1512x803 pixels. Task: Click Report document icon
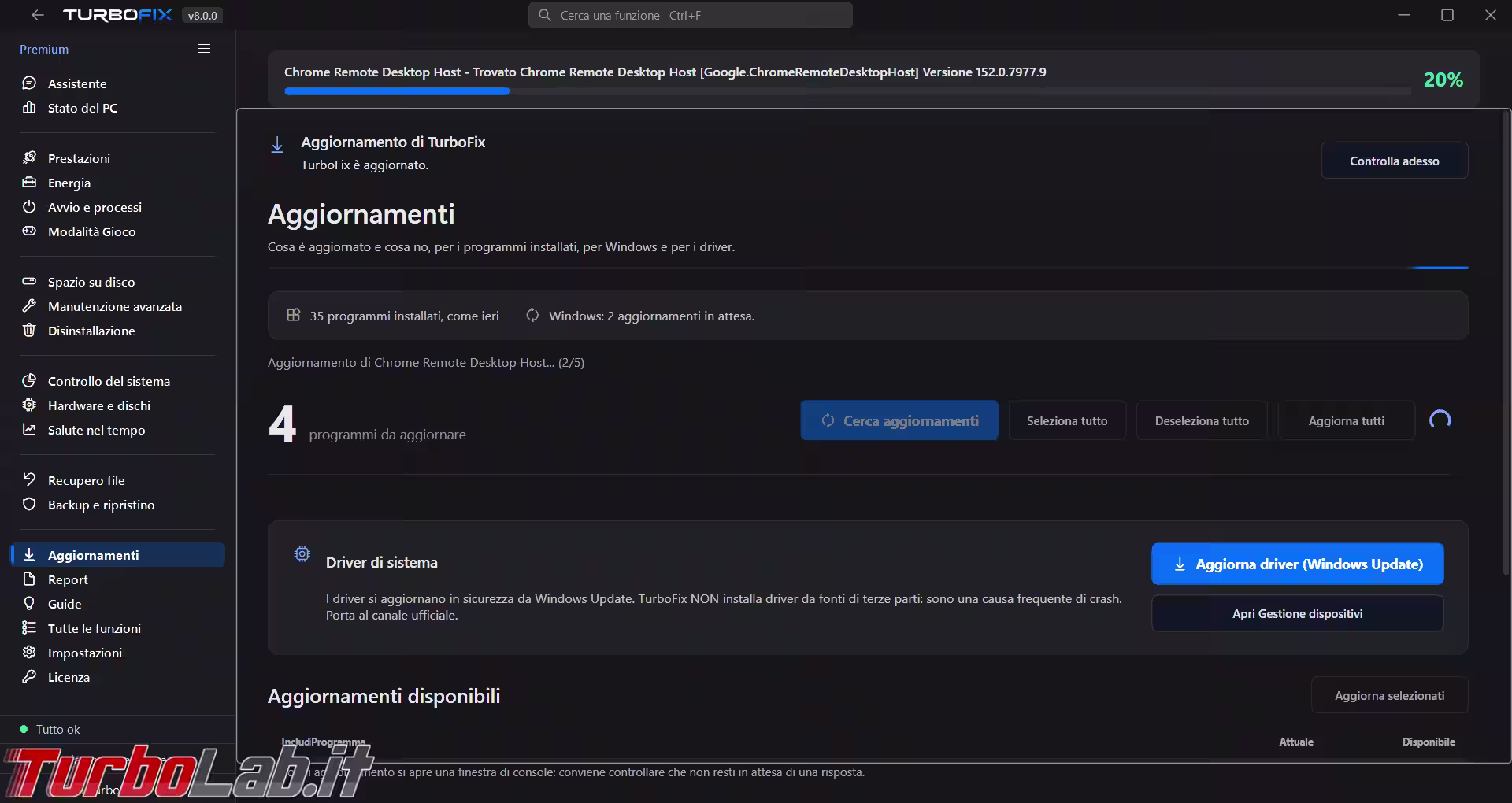point(29,579)
